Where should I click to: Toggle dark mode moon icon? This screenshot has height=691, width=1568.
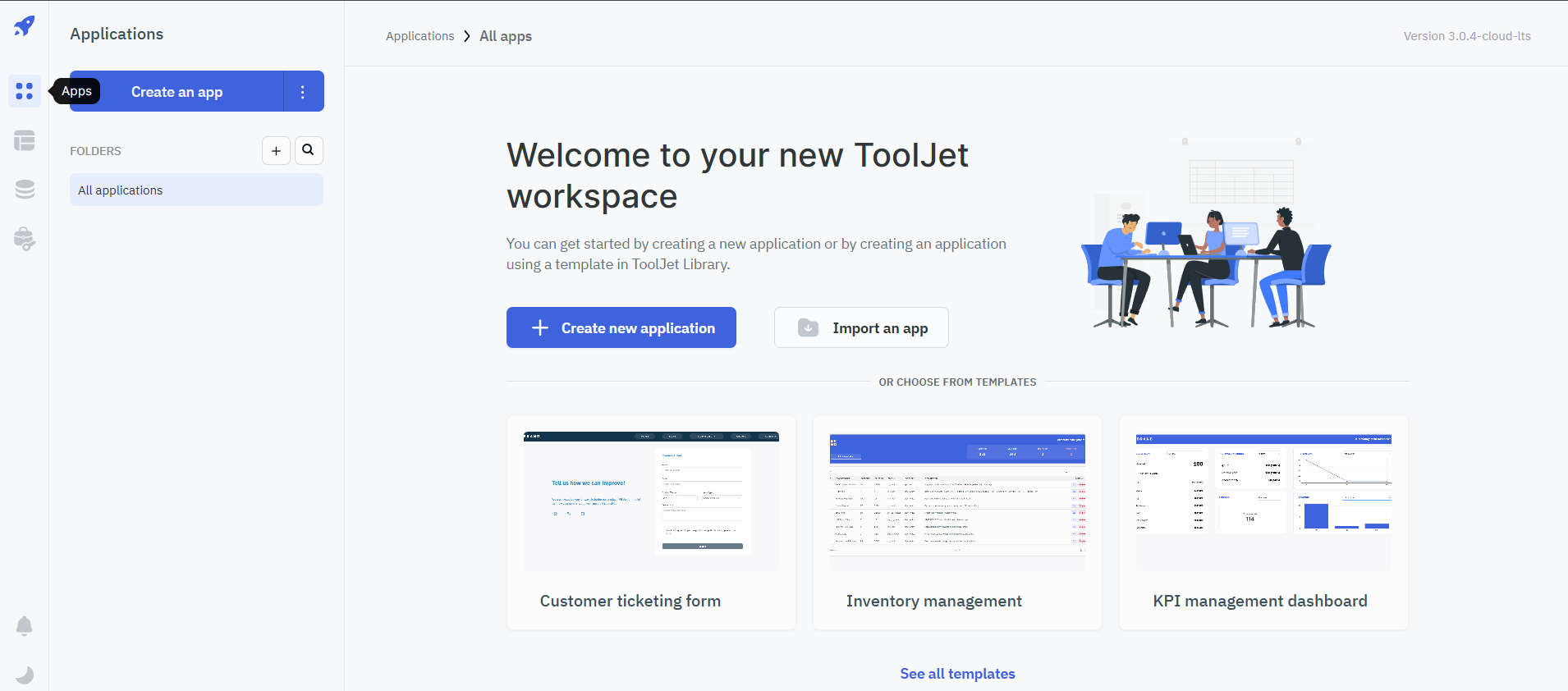[x=25, y=675]
